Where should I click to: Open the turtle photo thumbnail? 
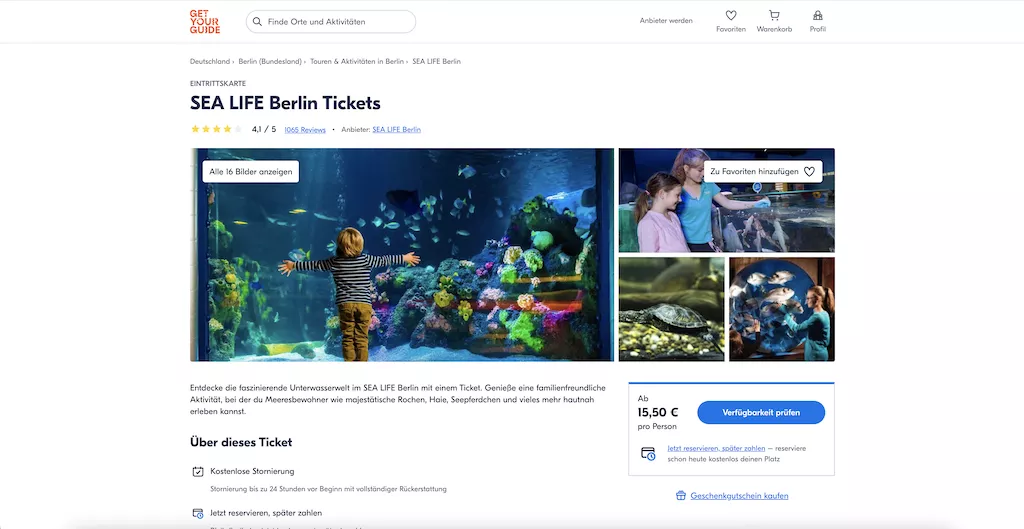pyautogui.click(x=671, y=309)
